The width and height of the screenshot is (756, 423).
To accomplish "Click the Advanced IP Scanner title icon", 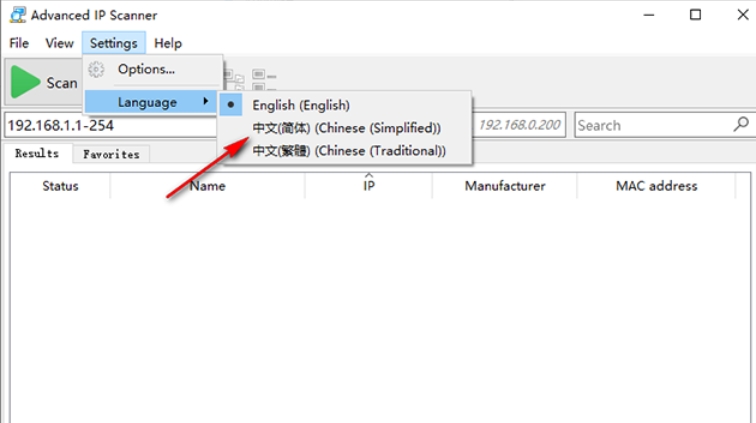I will (18, 15).
